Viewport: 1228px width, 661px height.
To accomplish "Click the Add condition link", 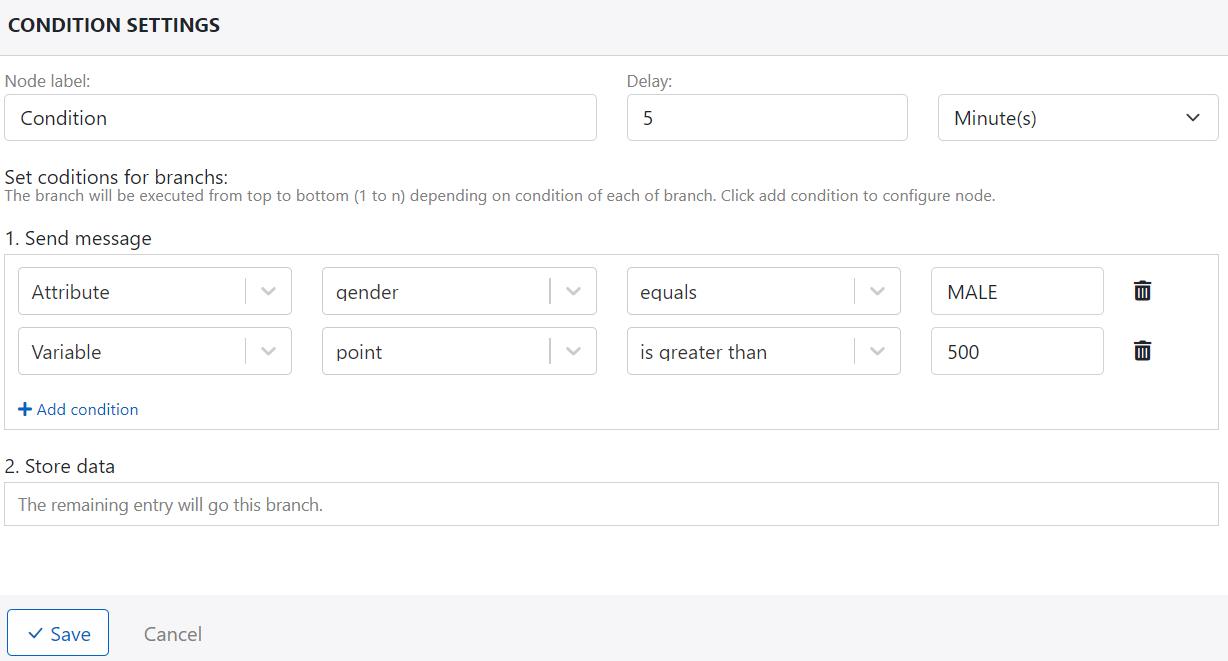I will (87, 409).
